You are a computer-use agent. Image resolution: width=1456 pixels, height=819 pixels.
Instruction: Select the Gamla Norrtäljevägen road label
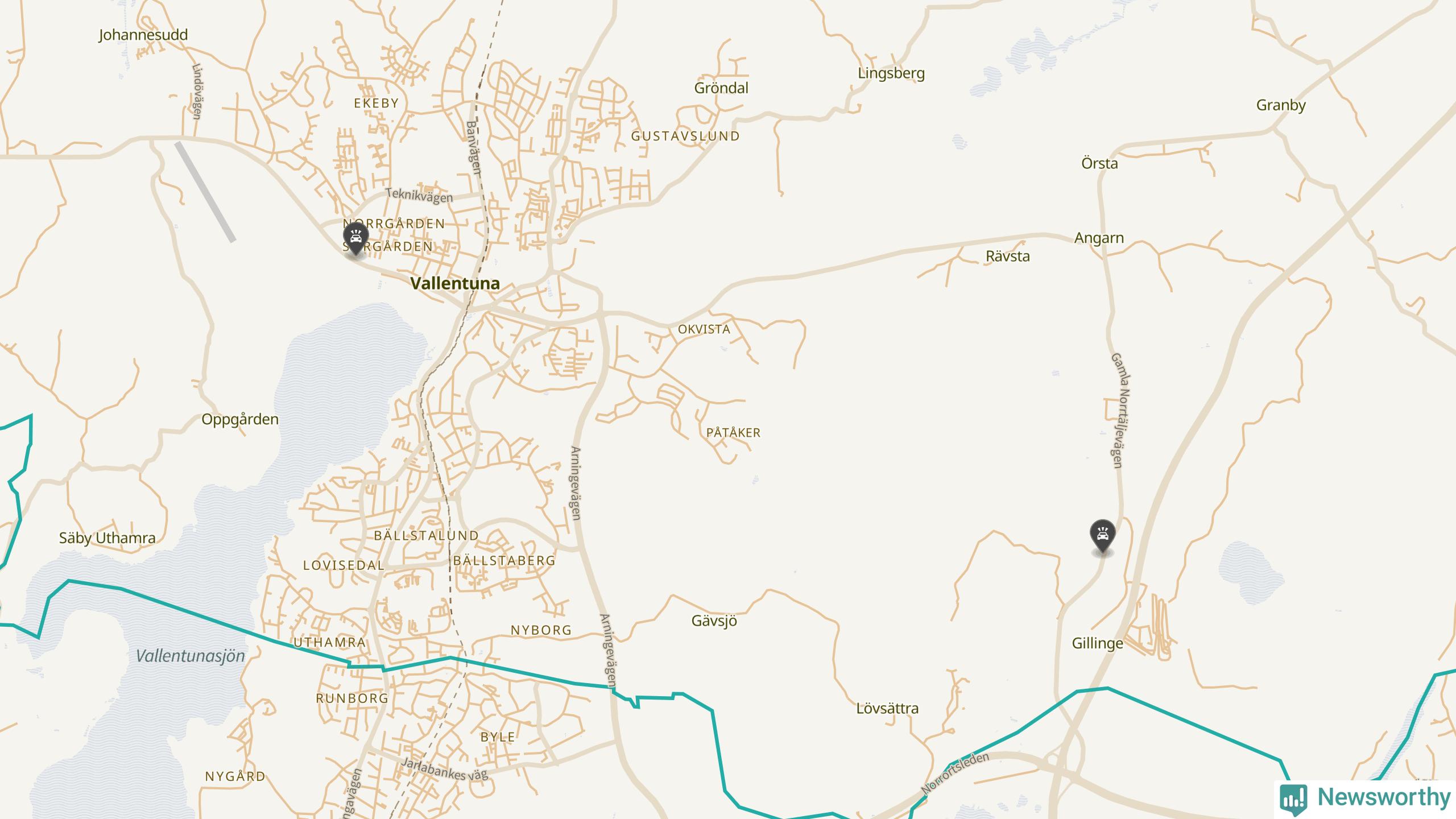(1120, 411)
